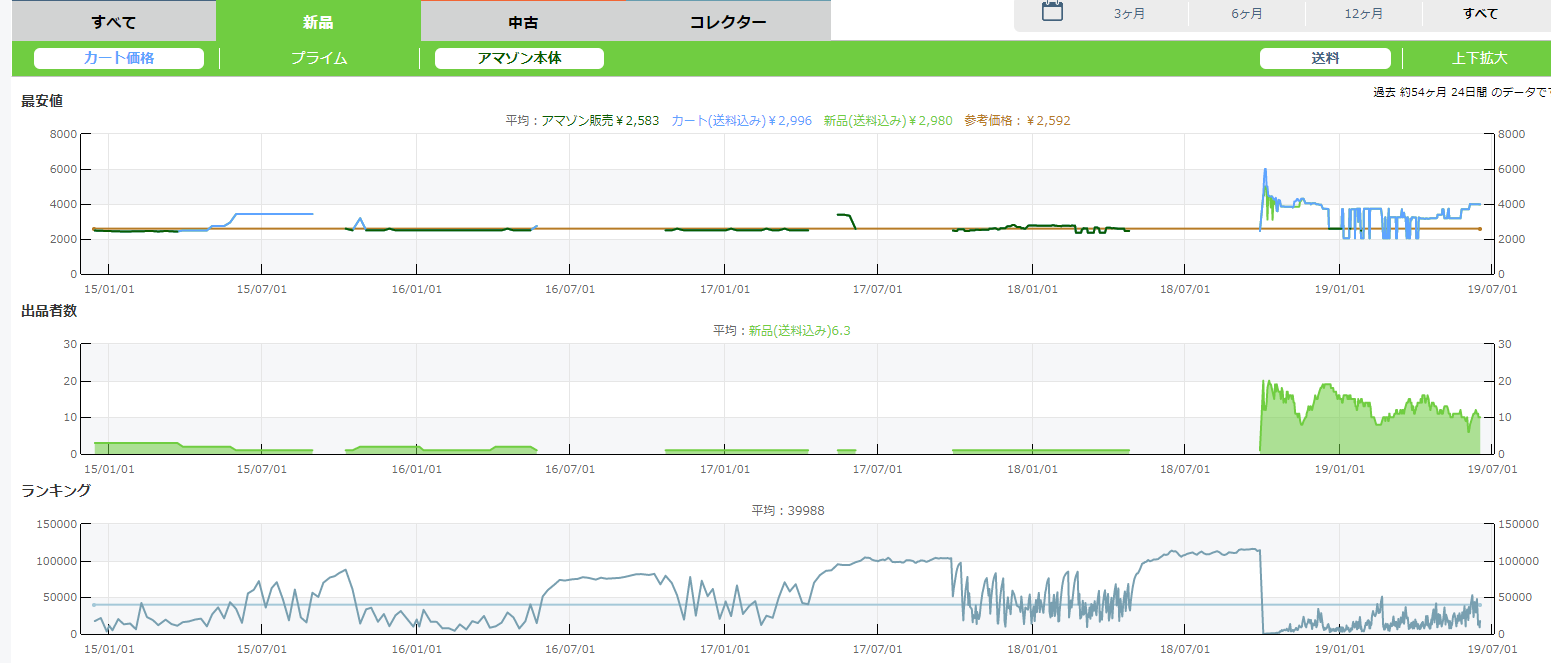Toggle the アマゾン本体 filter
The image size is (1551, 663).
519,58
